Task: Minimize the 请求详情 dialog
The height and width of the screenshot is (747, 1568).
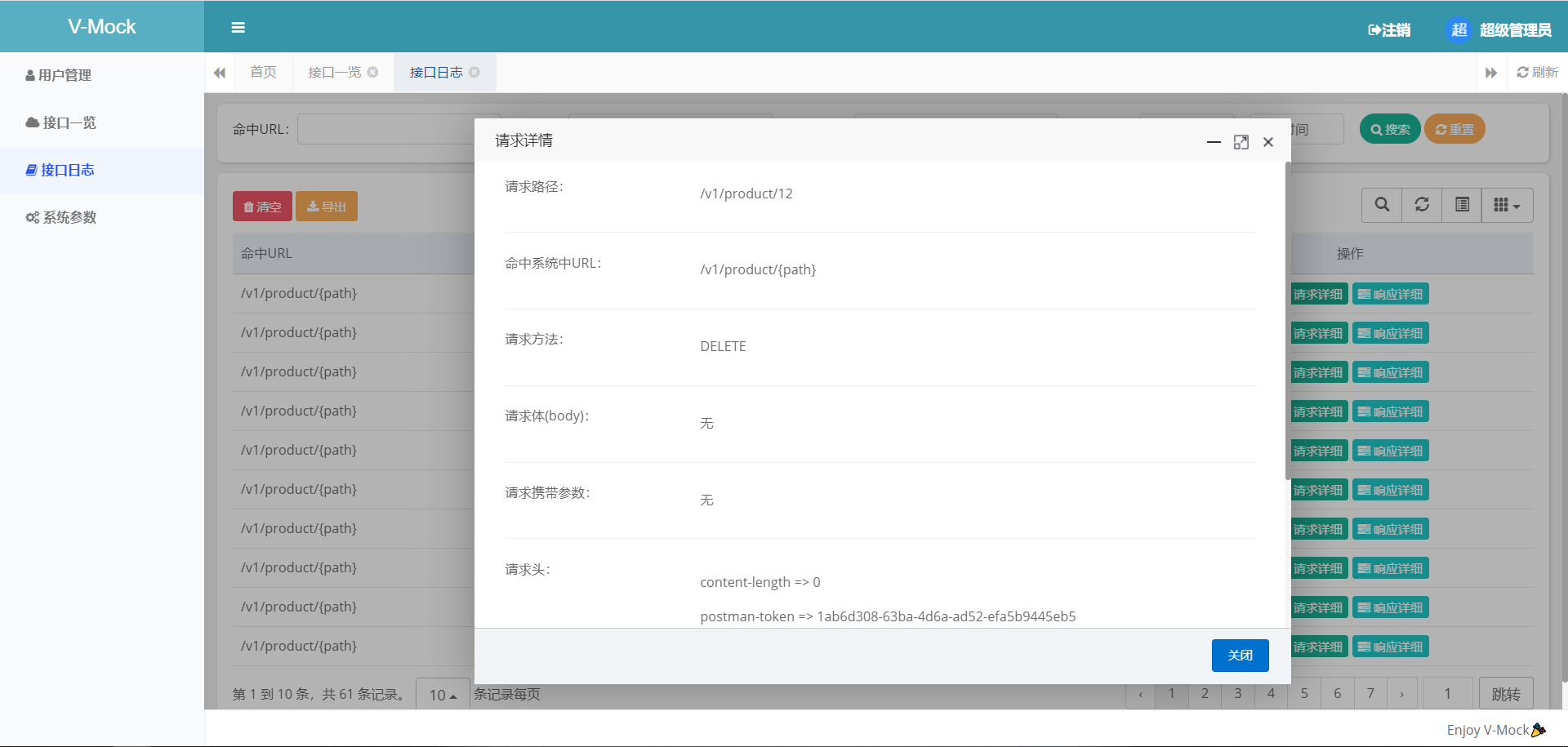Action: click(1214, 142)
